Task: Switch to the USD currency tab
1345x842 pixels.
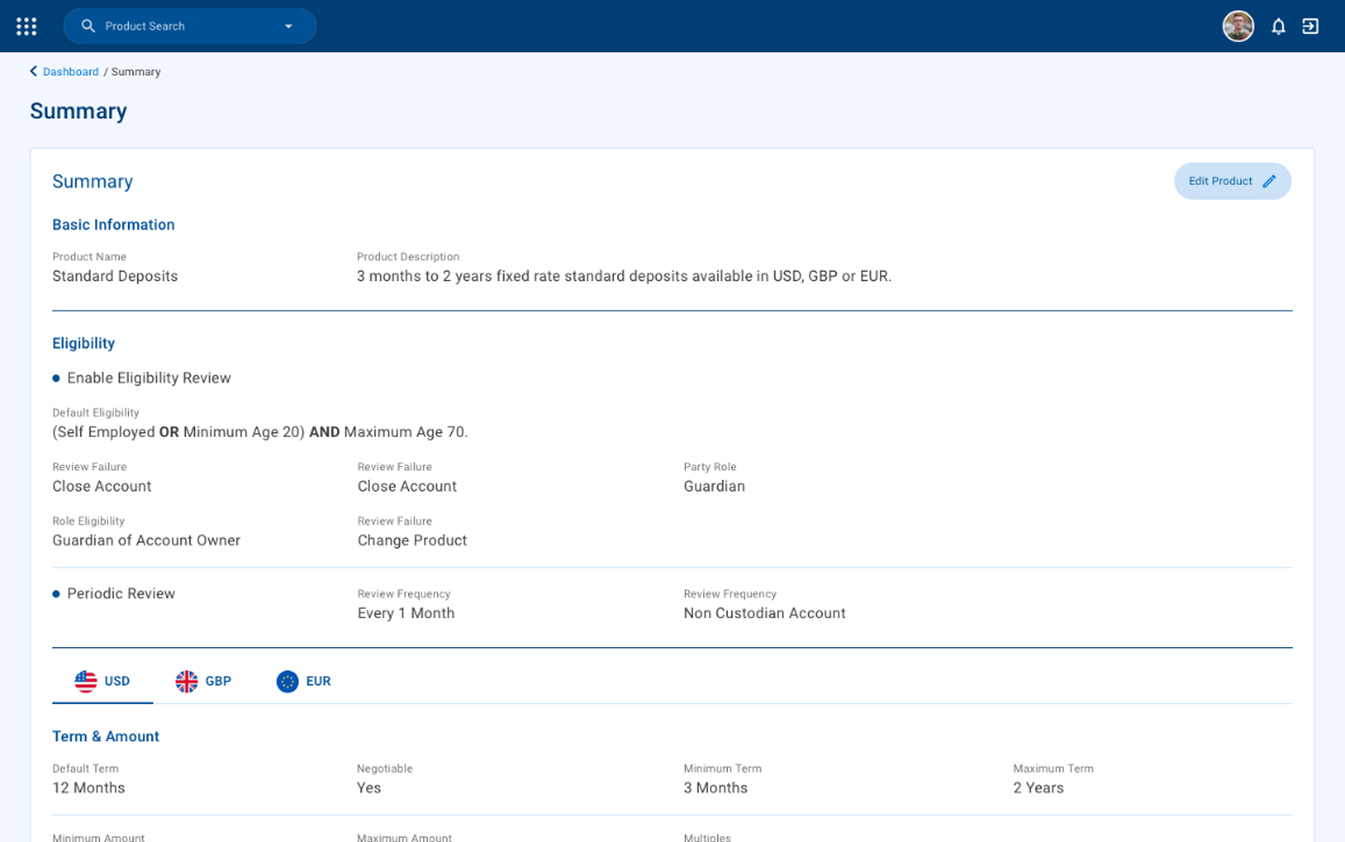Action: pos(102,681)
